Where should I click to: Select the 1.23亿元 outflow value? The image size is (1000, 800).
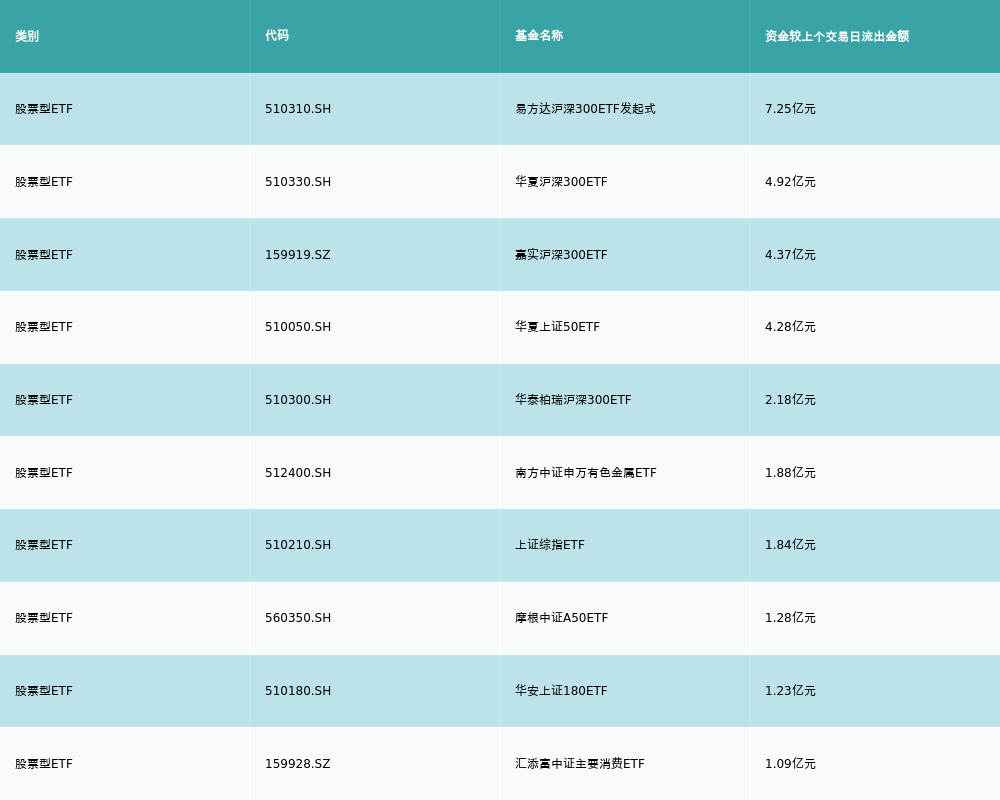[790, 691]
